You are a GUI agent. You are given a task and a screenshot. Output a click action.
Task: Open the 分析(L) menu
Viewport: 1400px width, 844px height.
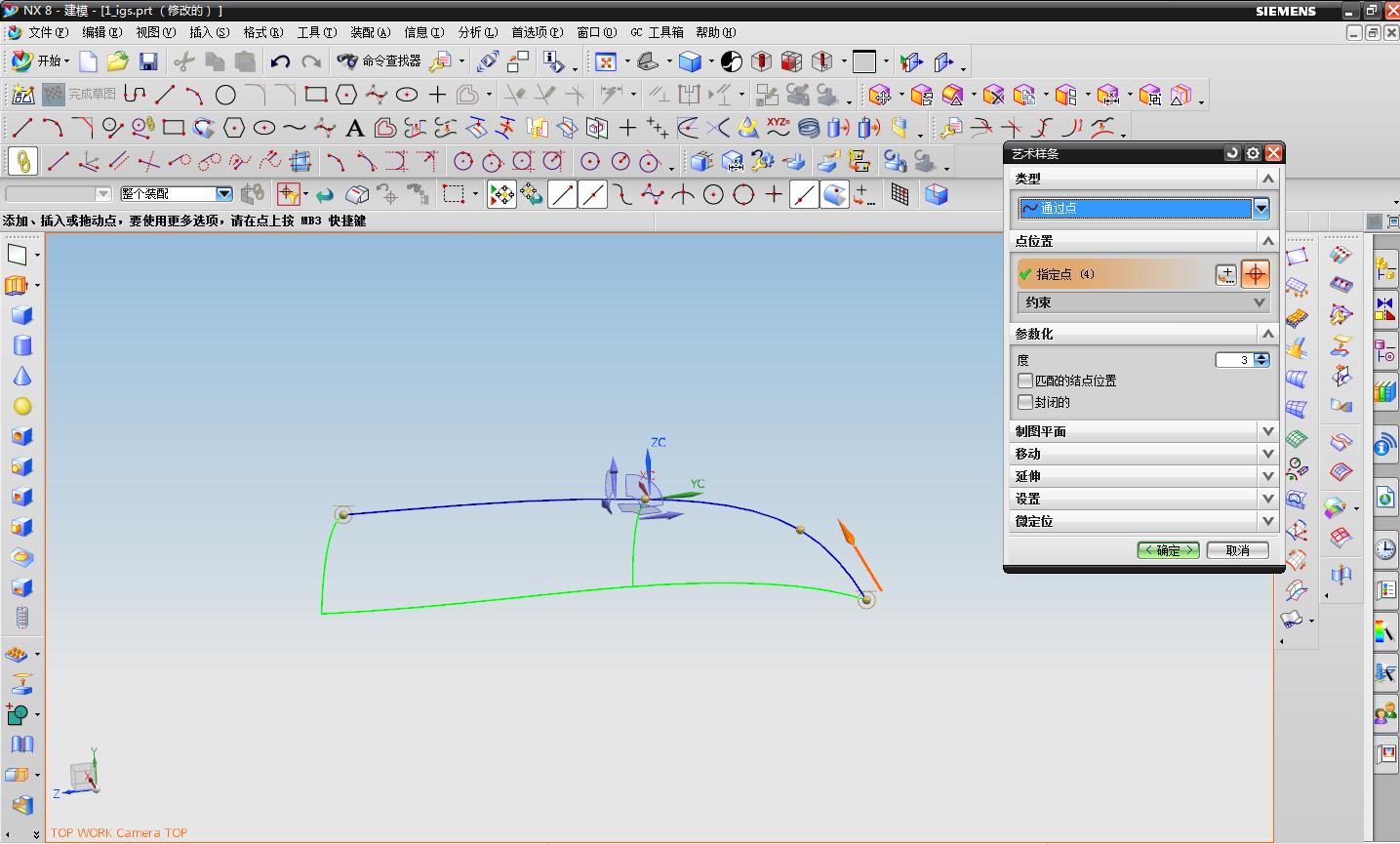[477, 32]
